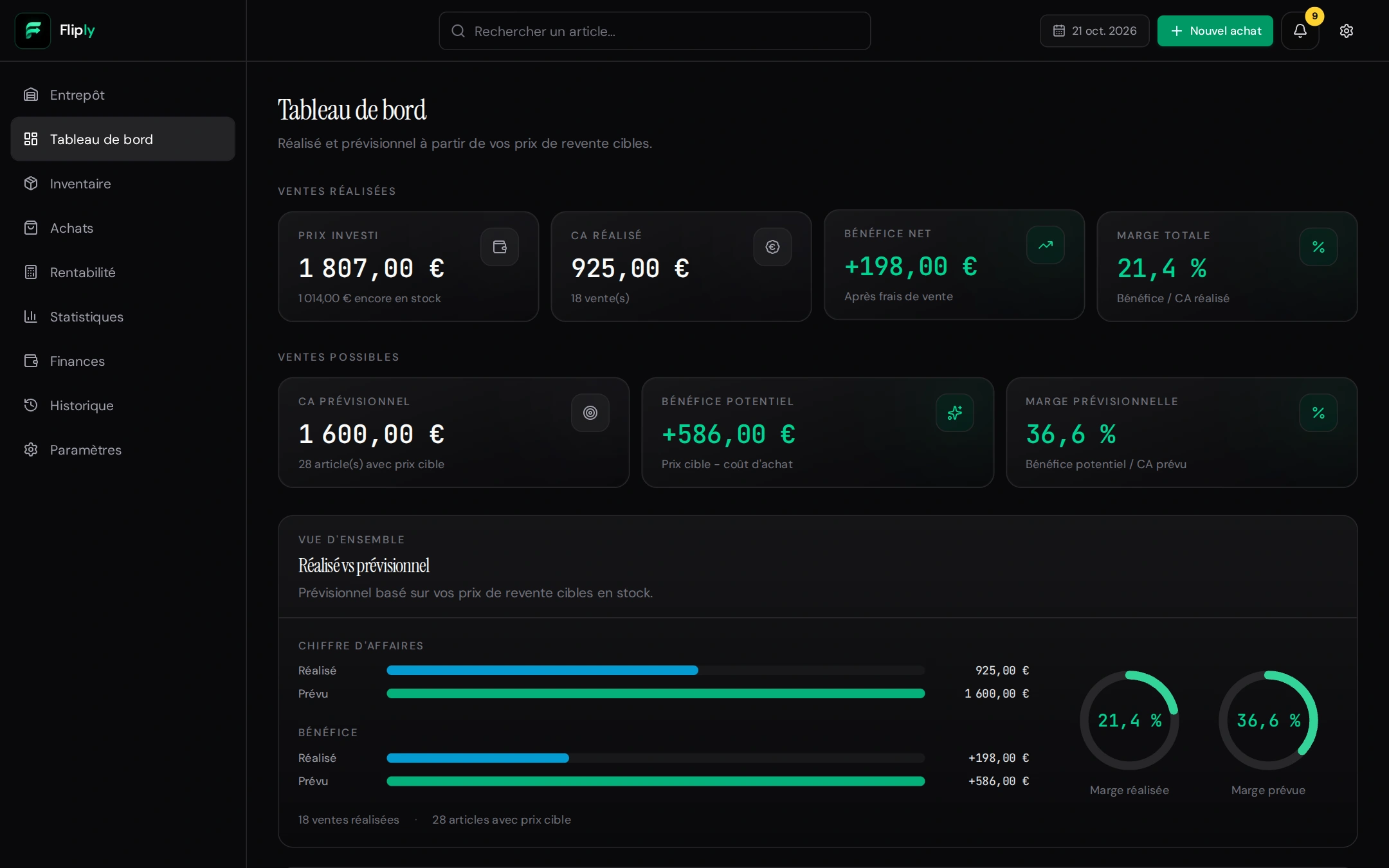The height and width of the screenshot is (868, 1389).
Task: Click the target icon on CA prévisionnel card
Action: [x=590, y=413]
